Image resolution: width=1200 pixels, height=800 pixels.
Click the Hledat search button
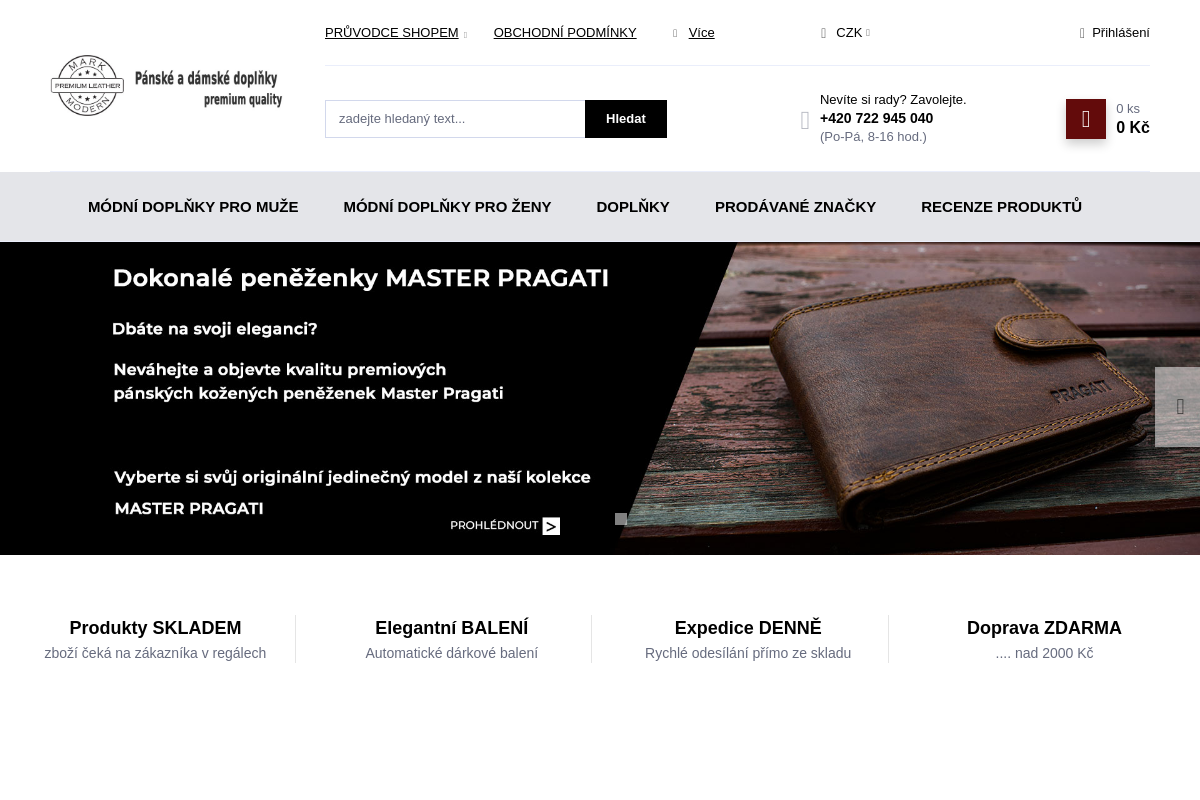(x=626, y=119)
